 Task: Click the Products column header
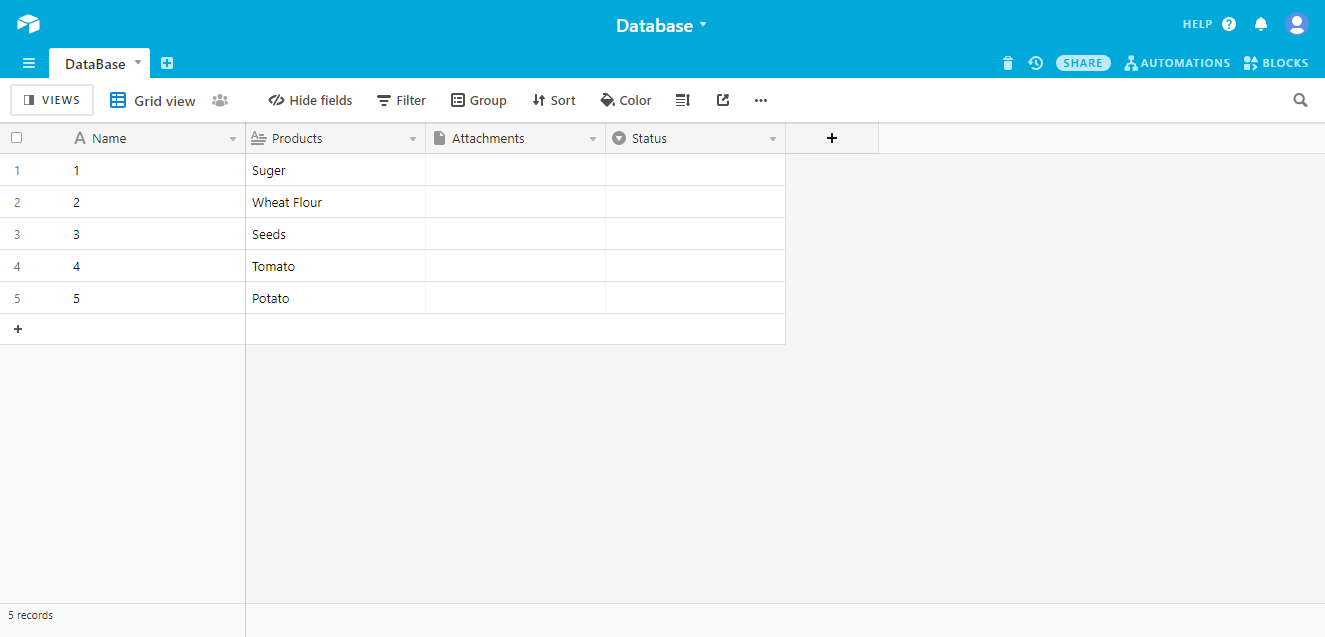coord(336,138)
